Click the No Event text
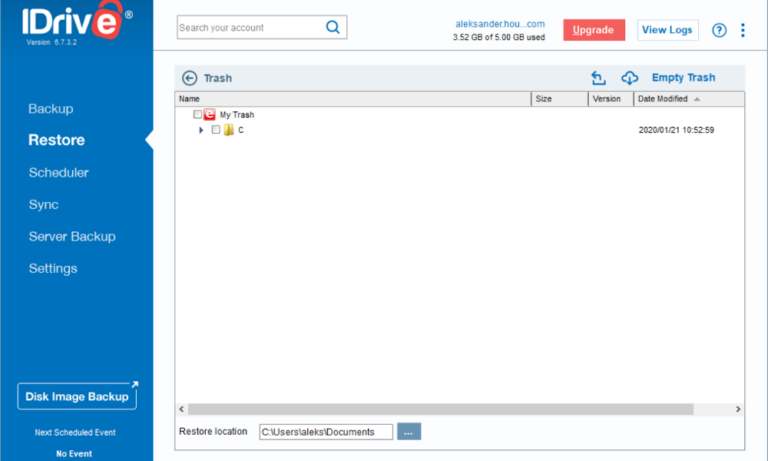This screenshot has width=768, height=461. click(74, 454)
